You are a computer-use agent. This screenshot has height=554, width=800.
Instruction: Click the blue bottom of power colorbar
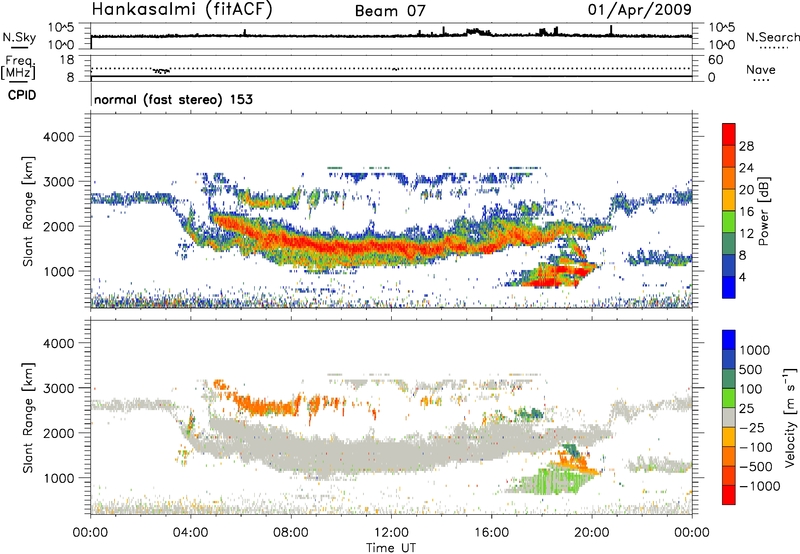(x=729, y=288)
